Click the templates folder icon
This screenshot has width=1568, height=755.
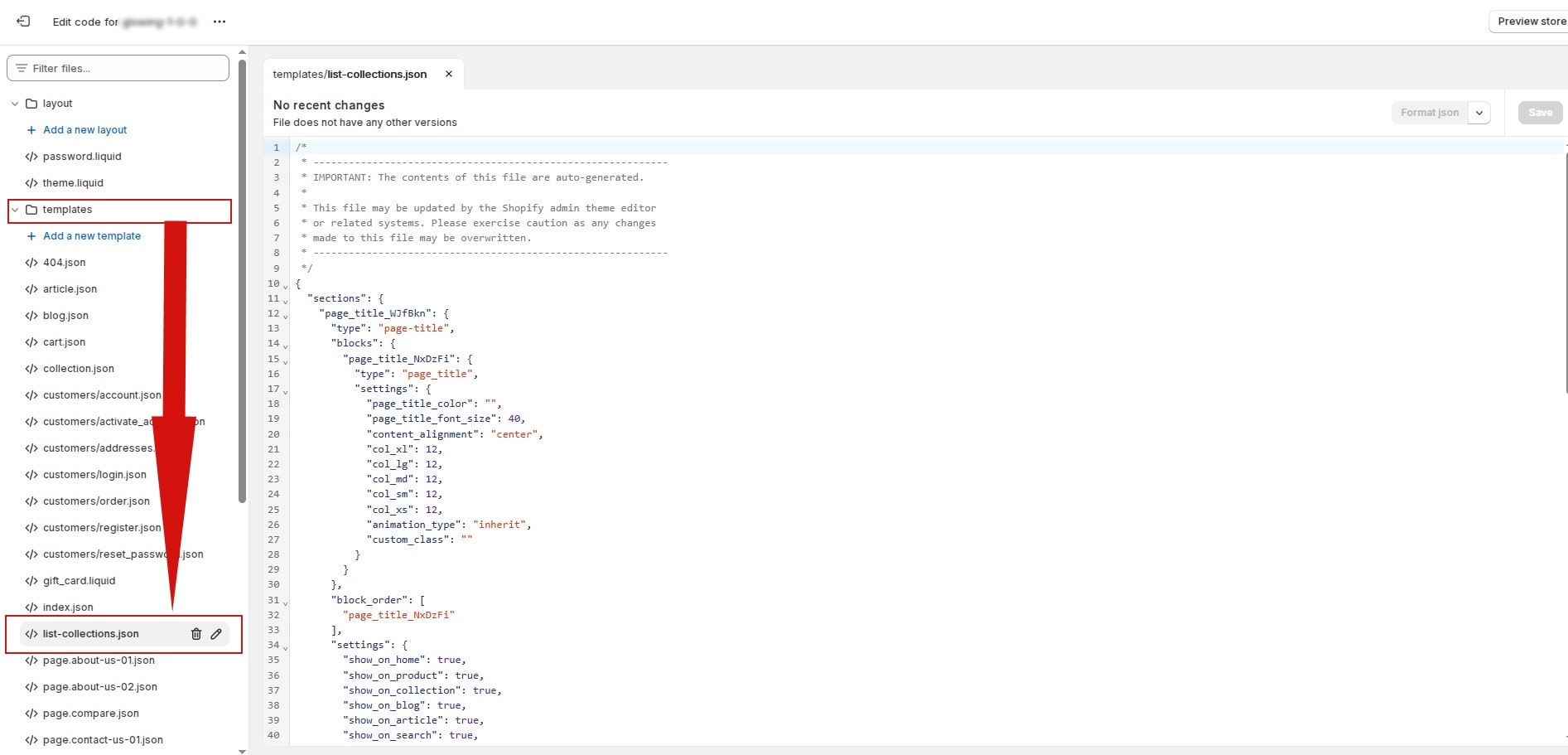(x=31, y=210)
